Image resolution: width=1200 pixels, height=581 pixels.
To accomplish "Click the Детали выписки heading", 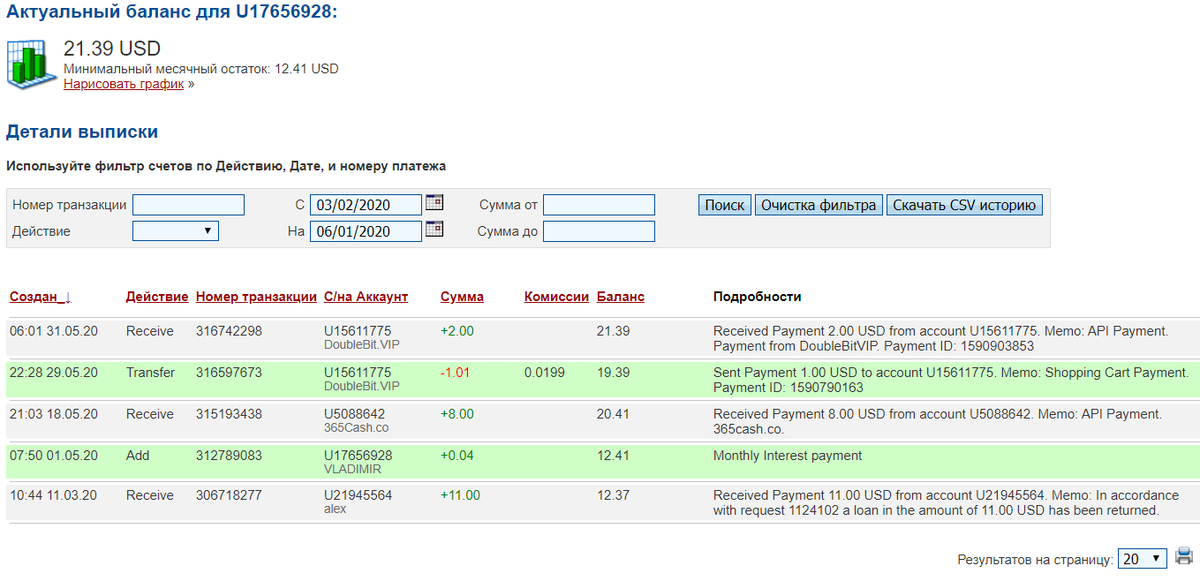I will tap(82, 132).
